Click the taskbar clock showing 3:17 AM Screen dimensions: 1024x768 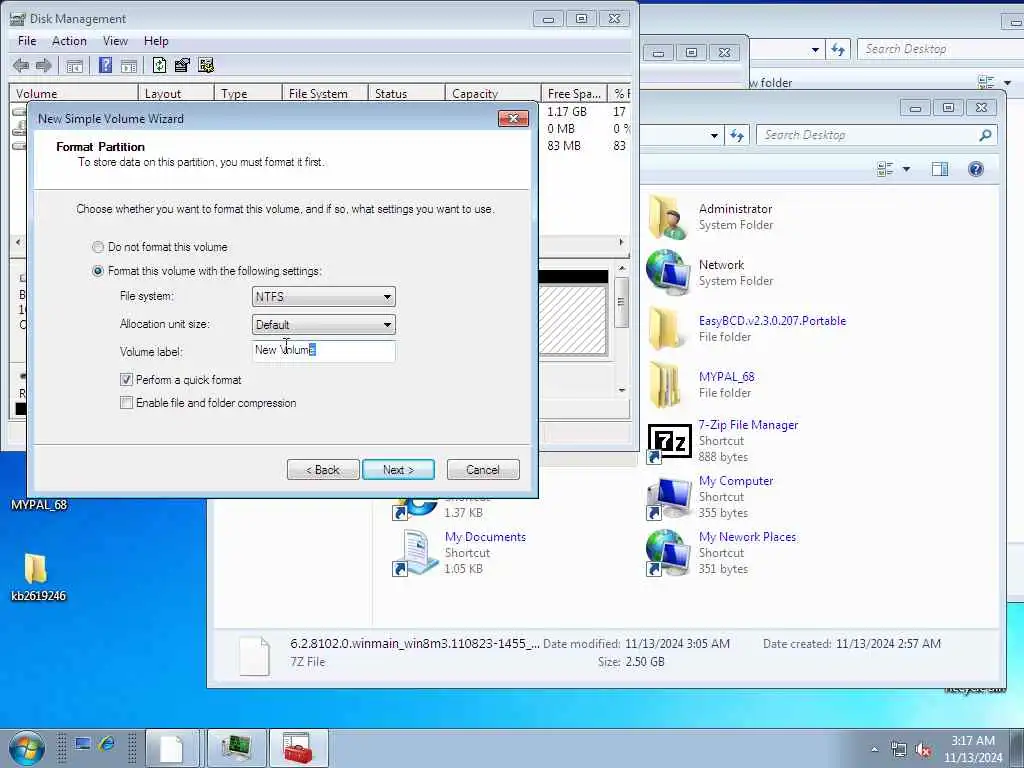pyautogui.click(x=973, y=749)
